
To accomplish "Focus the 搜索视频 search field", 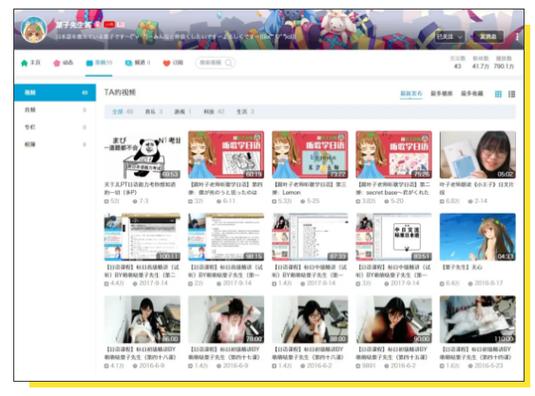I will coord(215,63).
